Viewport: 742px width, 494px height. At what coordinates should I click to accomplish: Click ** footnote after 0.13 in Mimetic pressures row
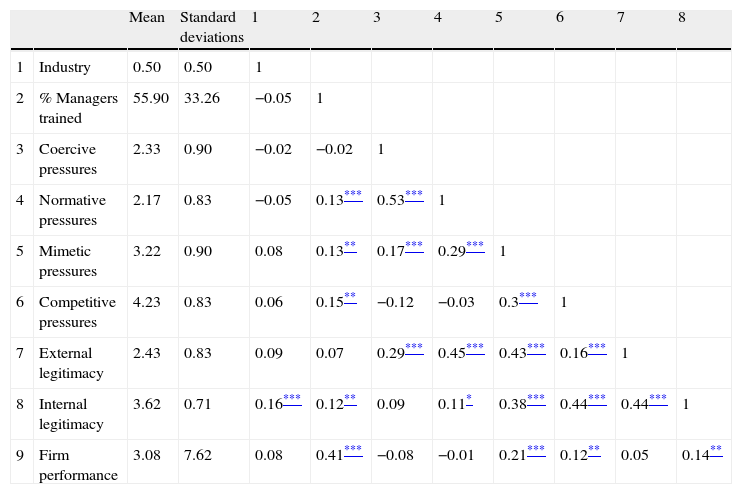pos(351,245)
